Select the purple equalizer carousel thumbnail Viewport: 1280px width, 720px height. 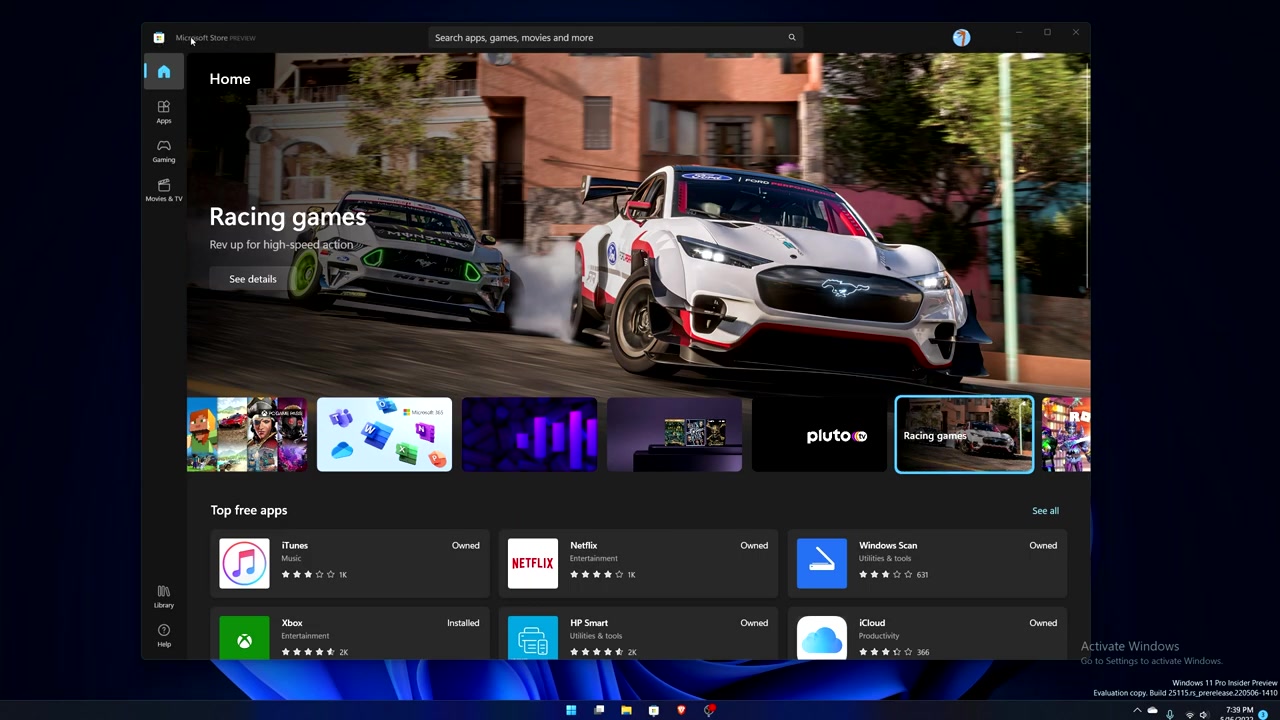(x=529, y=435)
